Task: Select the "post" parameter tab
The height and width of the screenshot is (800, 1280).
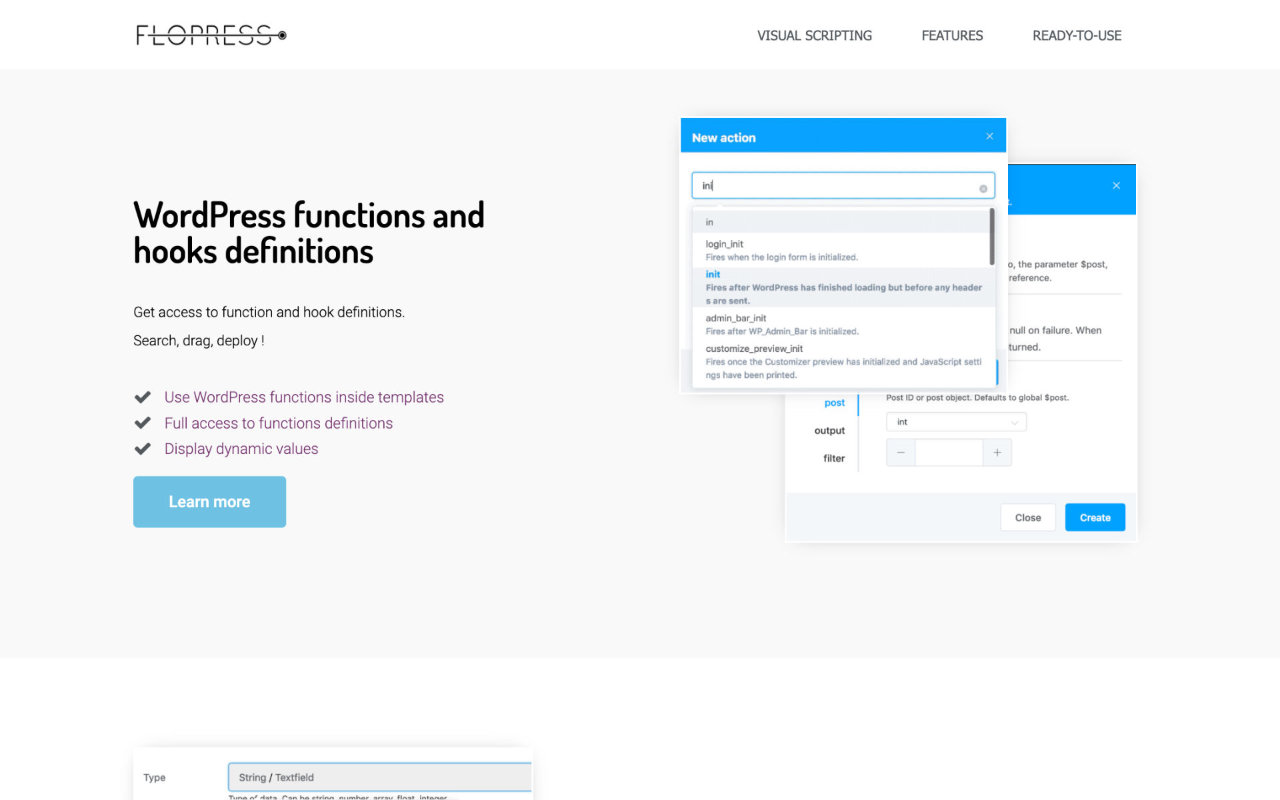Action: 834,402
